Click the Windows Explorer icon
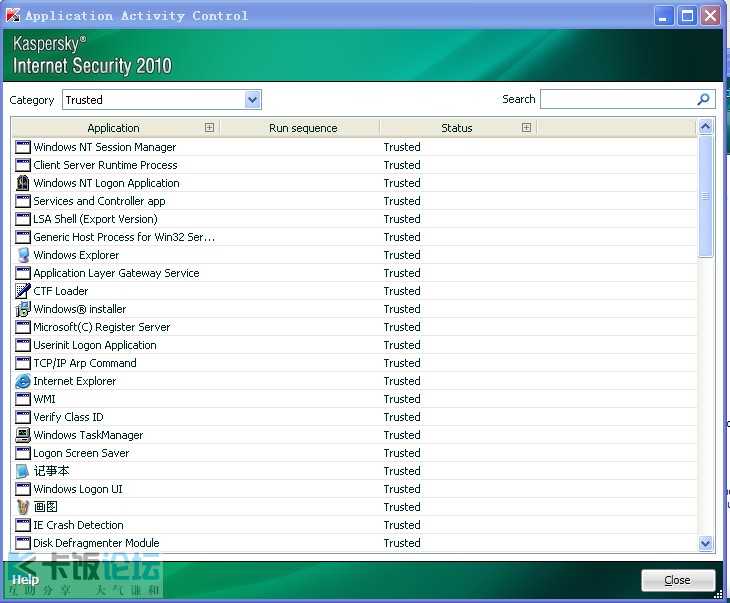This screenshot has width=730, height=603. (23, 255)
